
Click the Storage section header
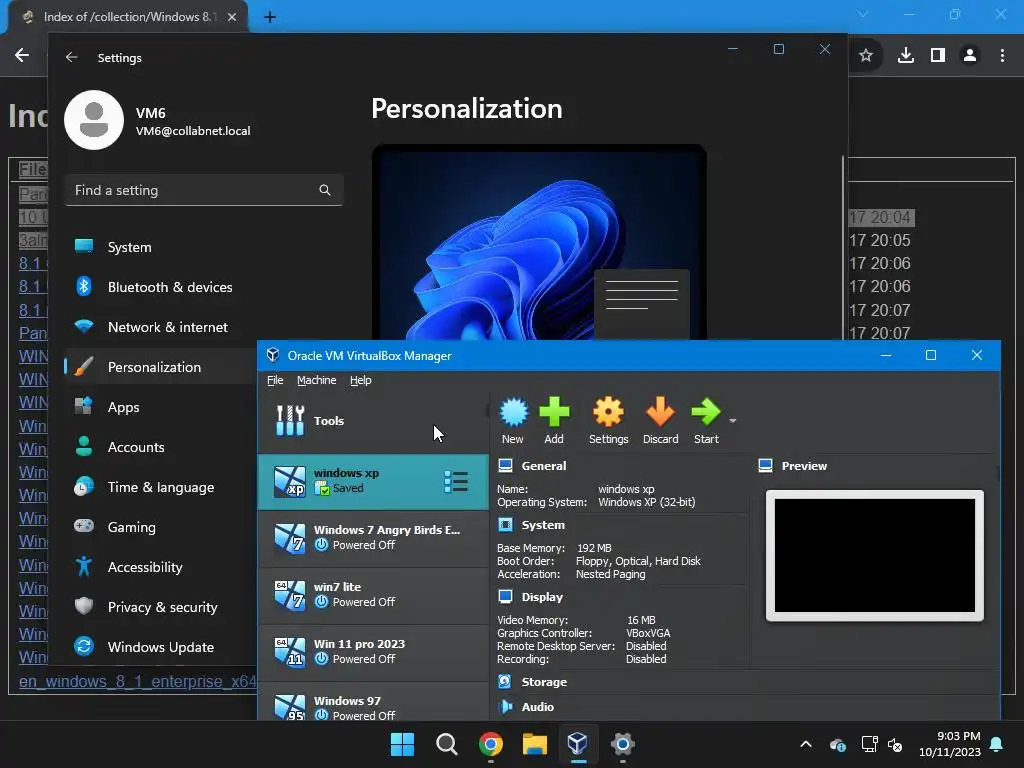click(x=544, y=682)
